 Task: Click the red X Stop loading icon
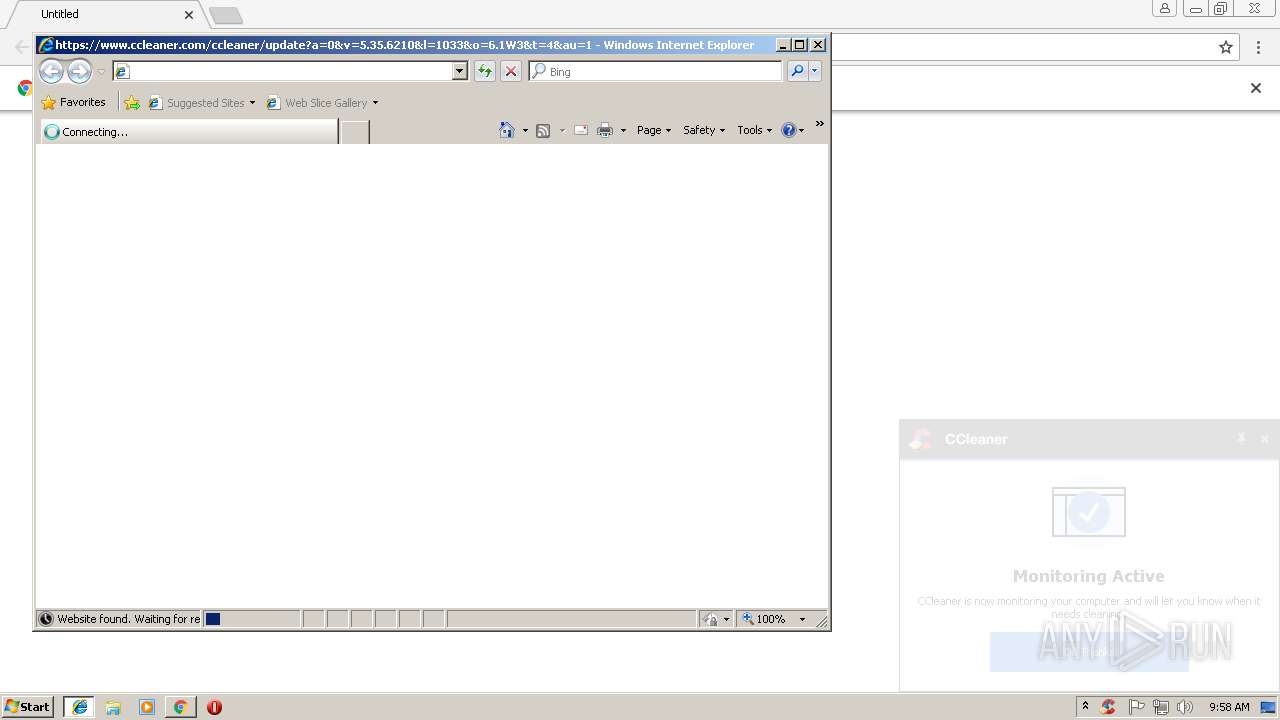511,71
